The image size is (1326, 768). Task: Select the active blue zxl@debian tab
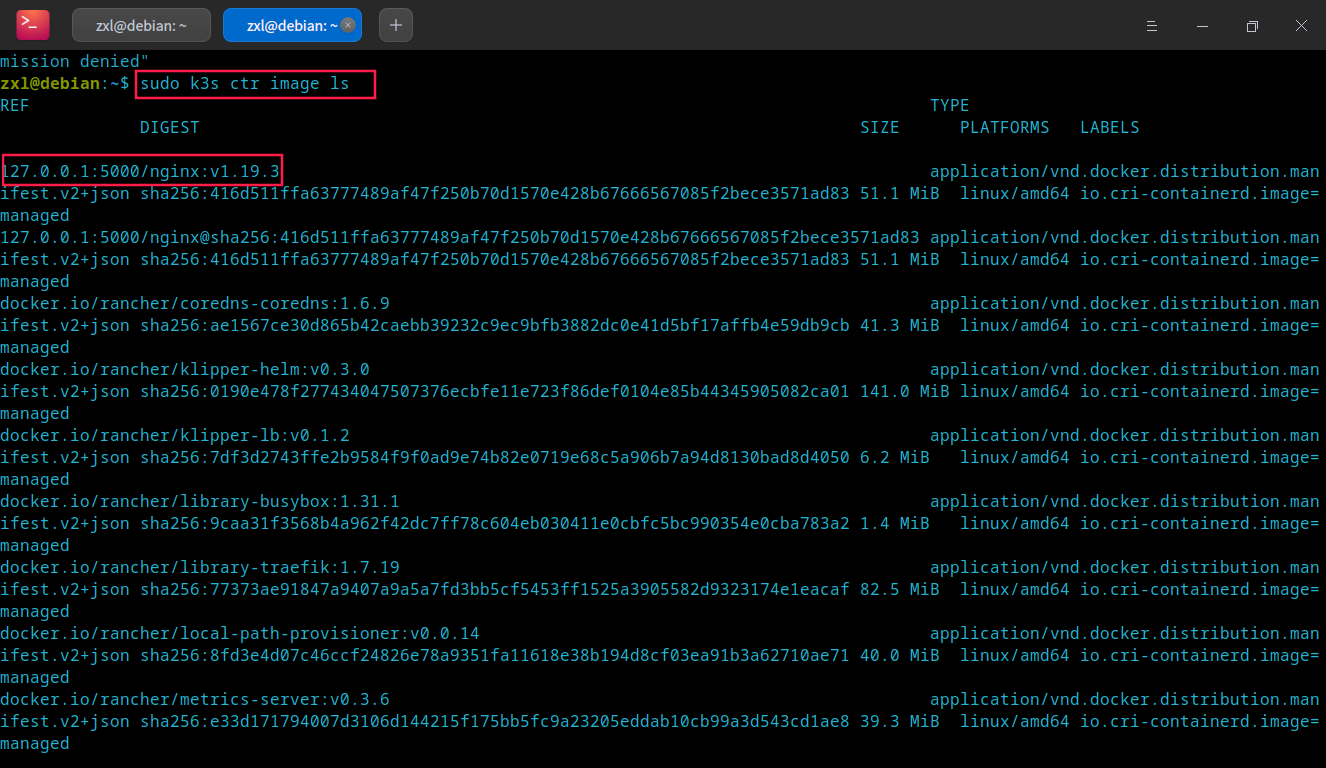(x=285, y=24)
